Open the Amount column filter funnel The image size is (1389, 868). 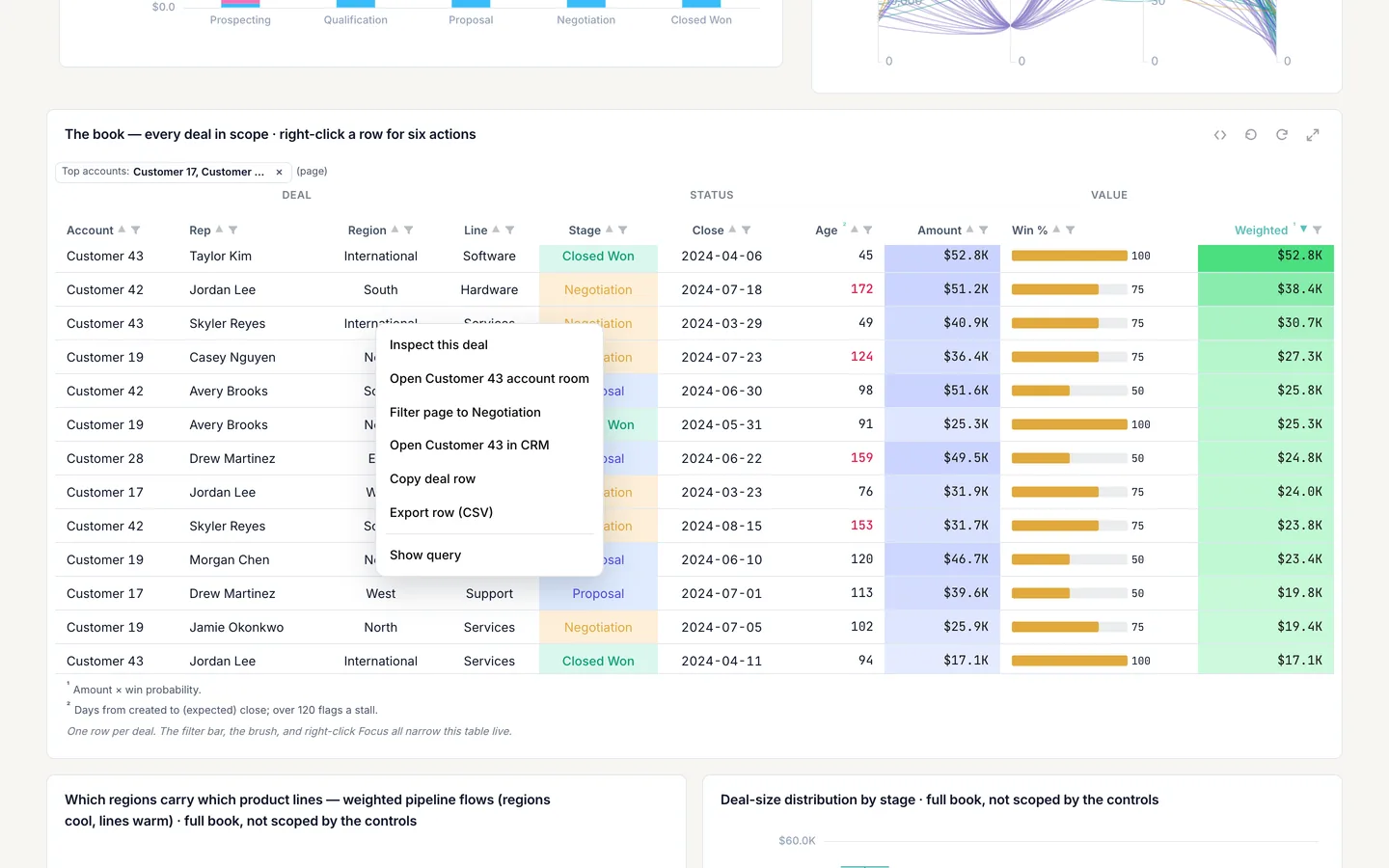984,230
